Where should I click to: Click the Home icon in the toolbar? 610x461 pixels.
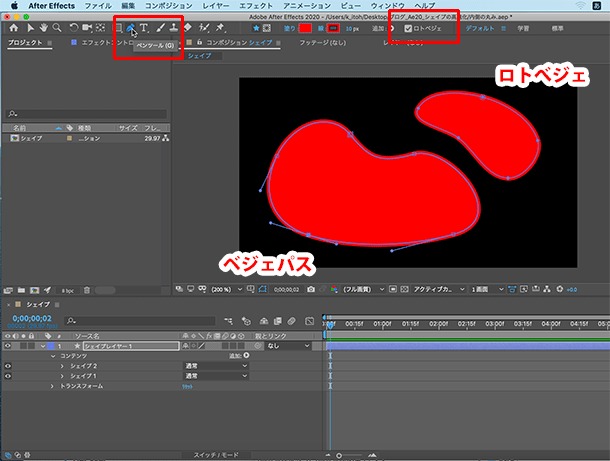(x=14, y=28)
